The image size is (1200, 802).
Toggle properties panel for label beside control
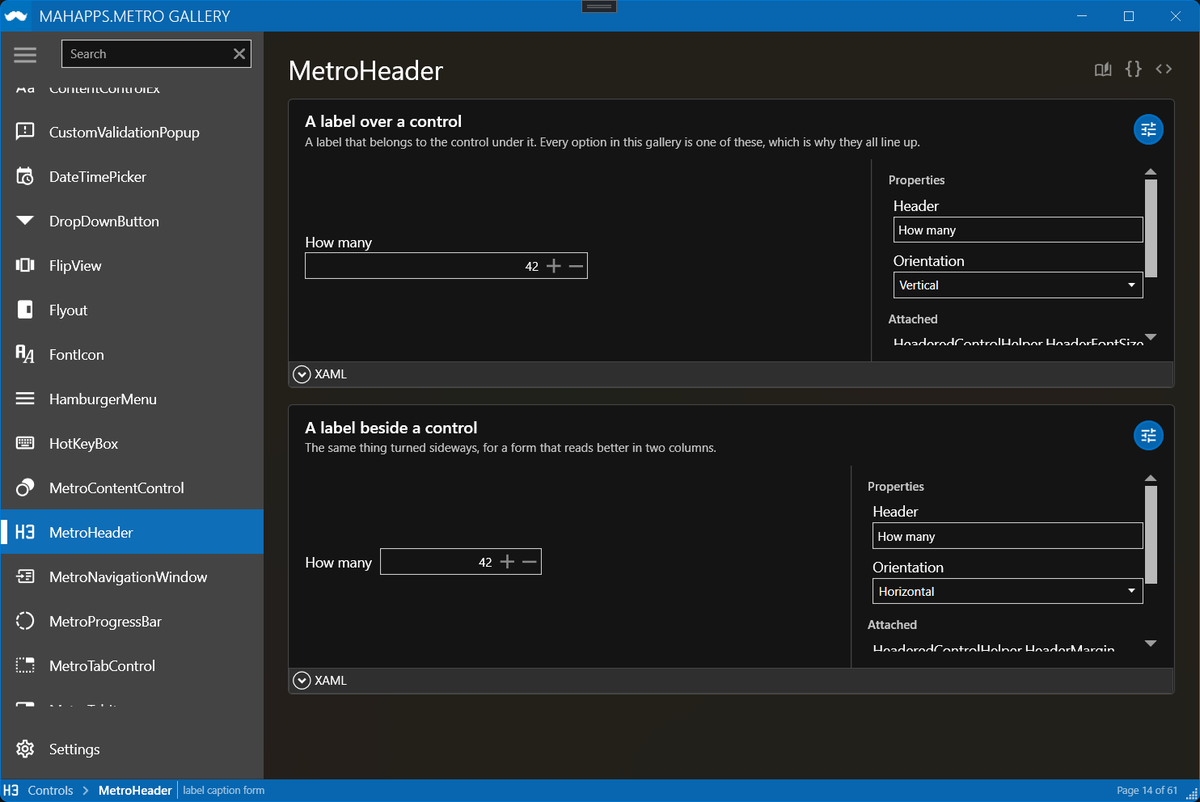point(1148,435)
